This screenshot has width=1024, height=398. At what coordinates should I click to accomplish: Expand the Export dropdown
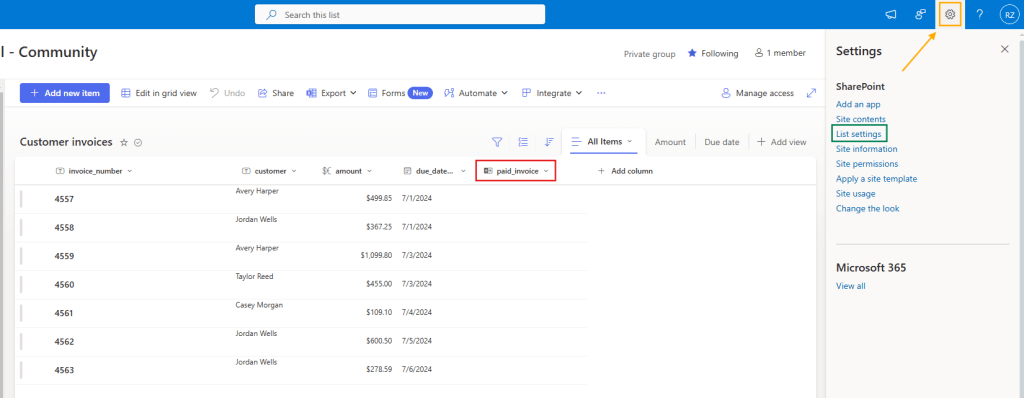tap(331, 93)
